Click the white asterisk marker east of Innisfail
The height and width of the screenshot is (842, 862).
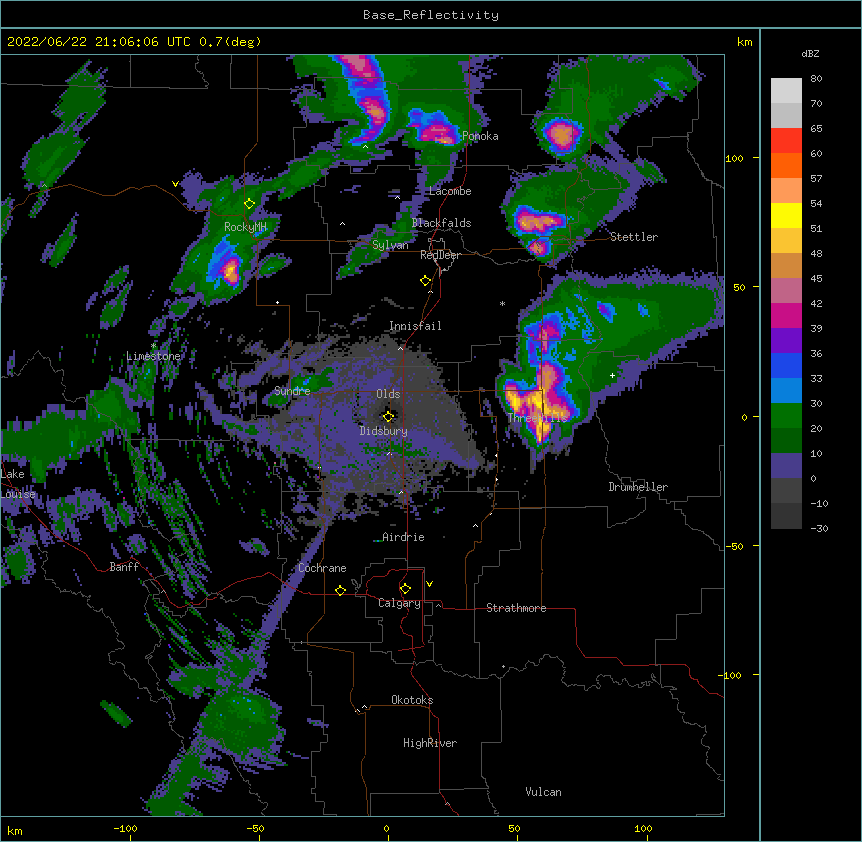[502, 303]
